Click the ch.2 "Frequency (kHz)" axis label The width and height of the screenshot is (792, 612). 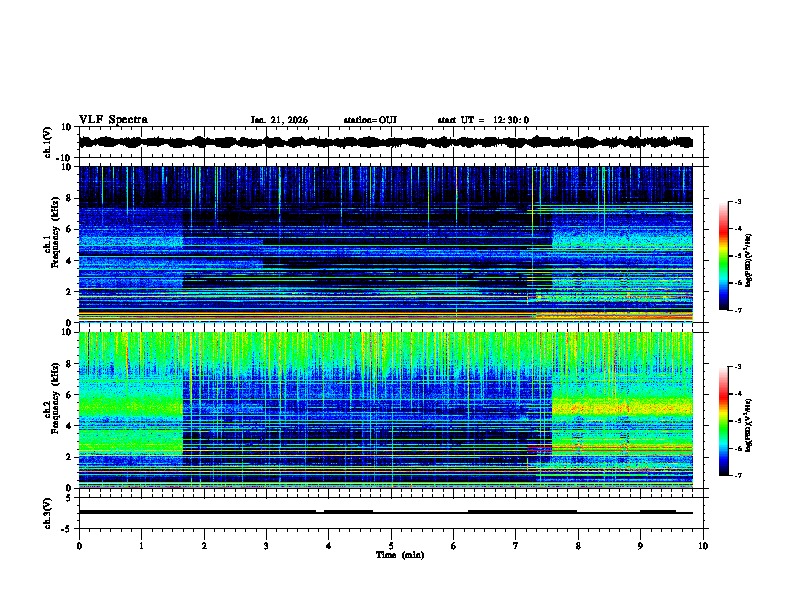(x=55, y=398)
